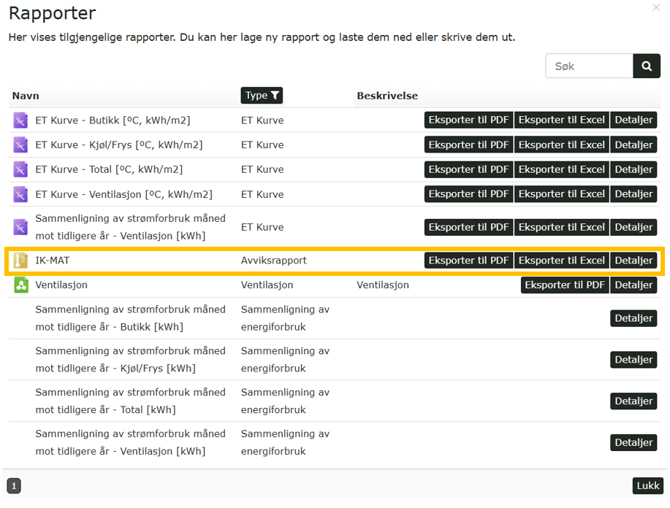Open the Type filter dropdown
The height and width of the screenshot is (508, 670).
[x=261, y=96]
